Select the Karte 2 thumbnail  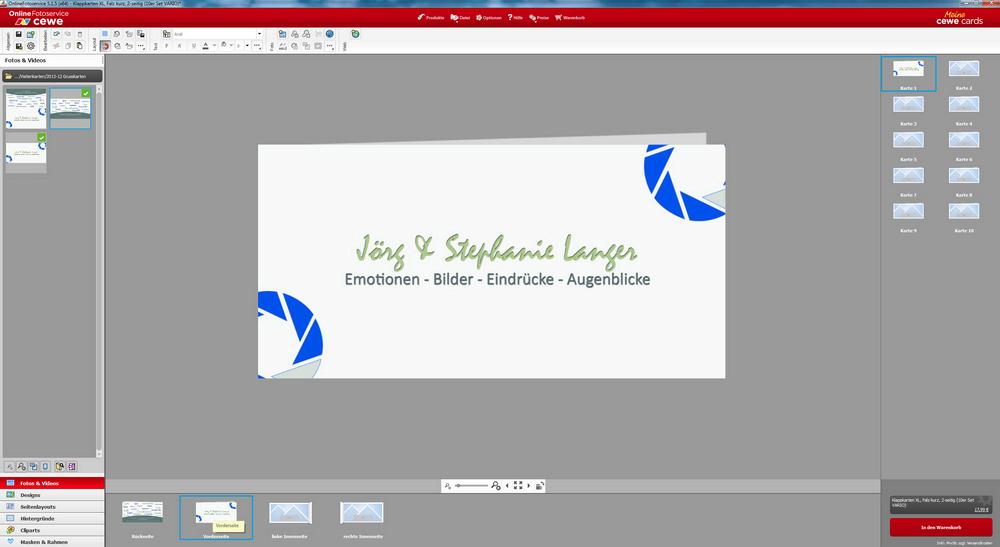[x=963, y=69]
